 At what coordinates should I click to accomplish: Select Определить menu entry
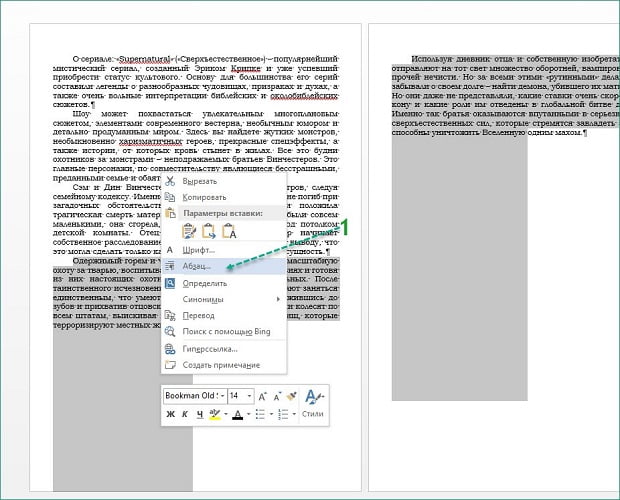point(224,283)
